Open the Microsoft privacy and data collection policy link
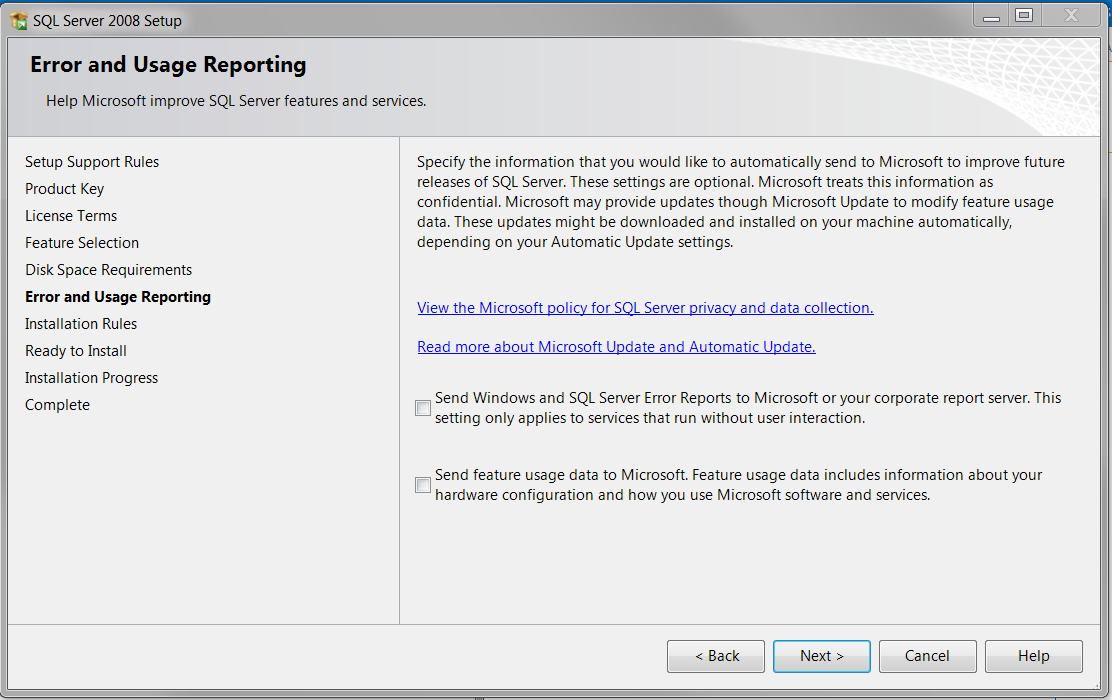The image size is (1112, 700). click(x=645, y=308)
